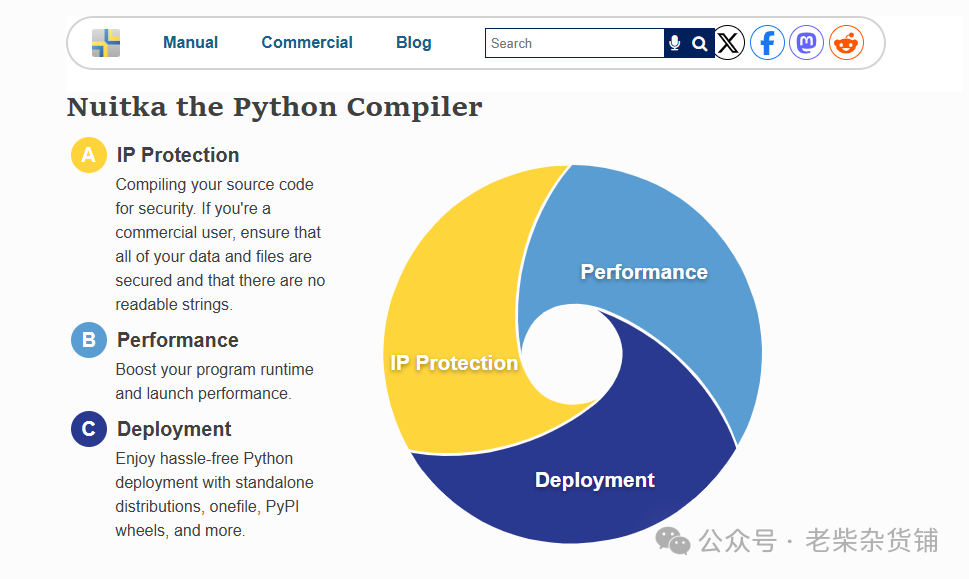
Task: Open the X (Twitter) social icon
Action: click(x=729, y=43)
